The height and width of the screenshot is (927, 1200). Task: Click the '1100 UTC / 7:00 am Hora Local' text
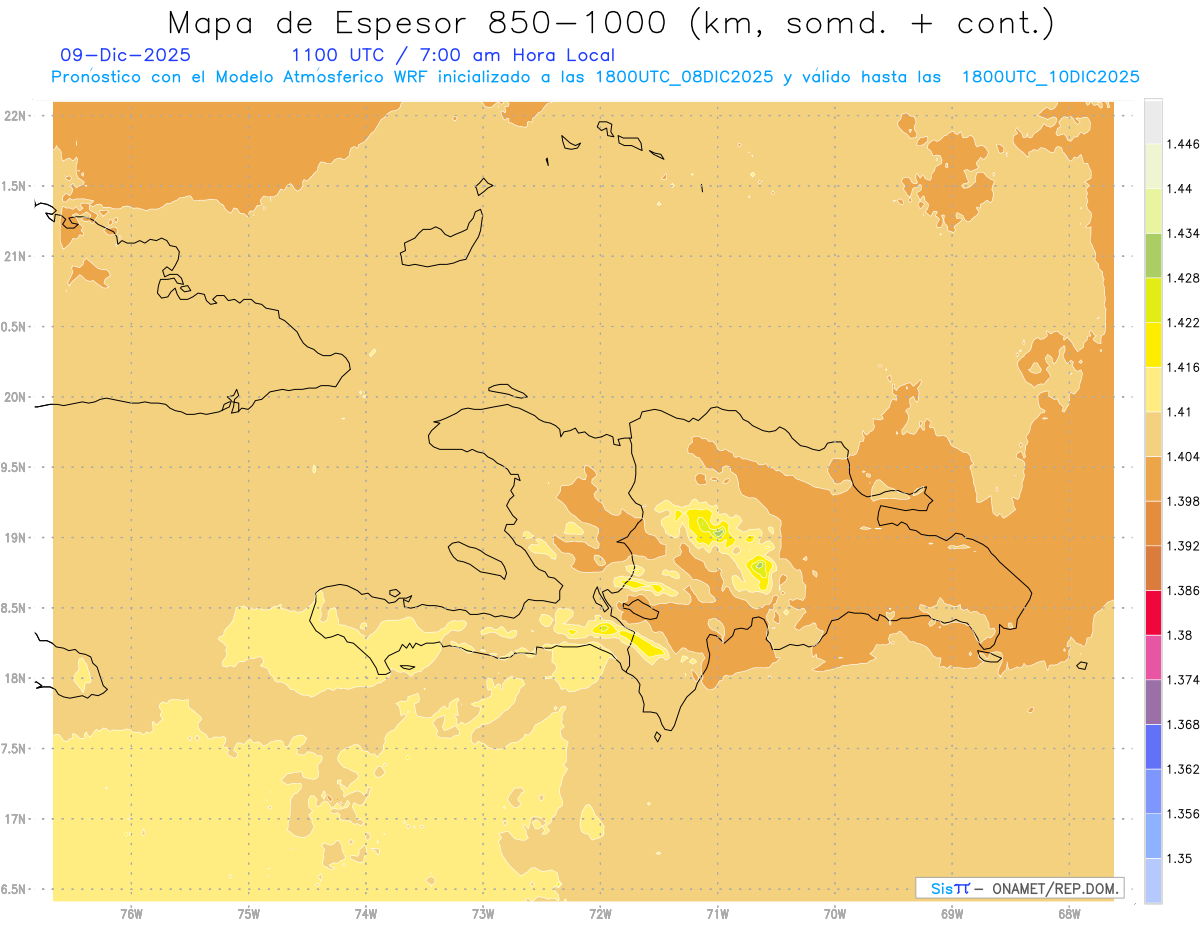click(453, 55)
